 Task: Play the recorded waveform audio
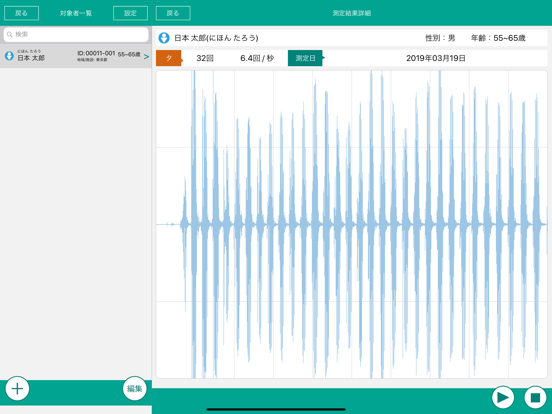point(503,397)
